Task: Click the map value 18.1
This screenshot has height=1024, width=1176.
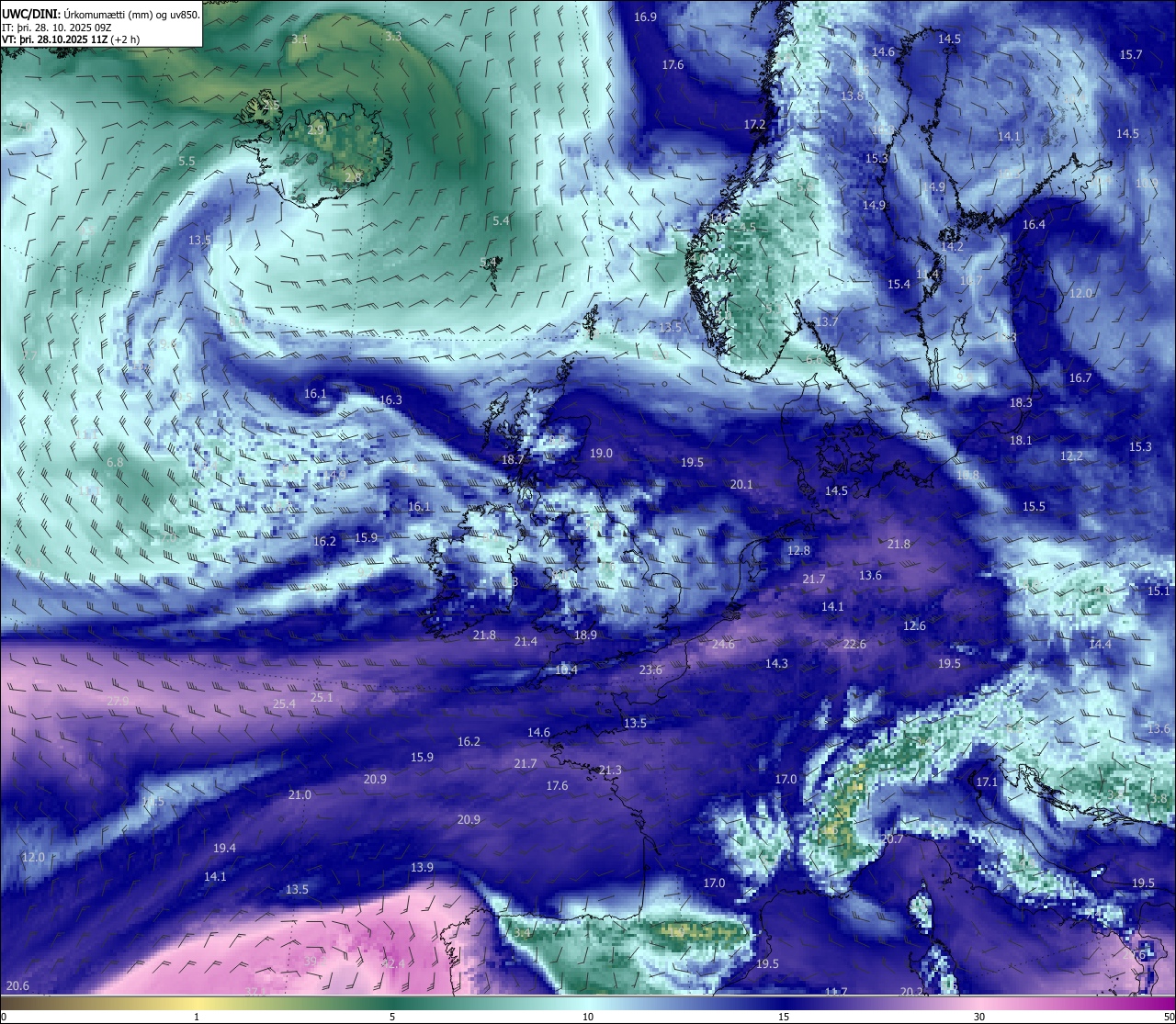Action: pos(1021,441)
